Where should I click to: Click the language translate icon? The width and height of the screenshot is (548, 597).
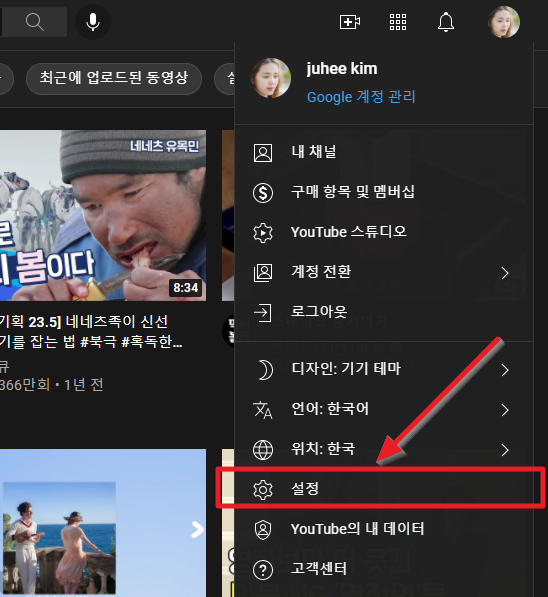pyautogui.click(x=263, y=410)
